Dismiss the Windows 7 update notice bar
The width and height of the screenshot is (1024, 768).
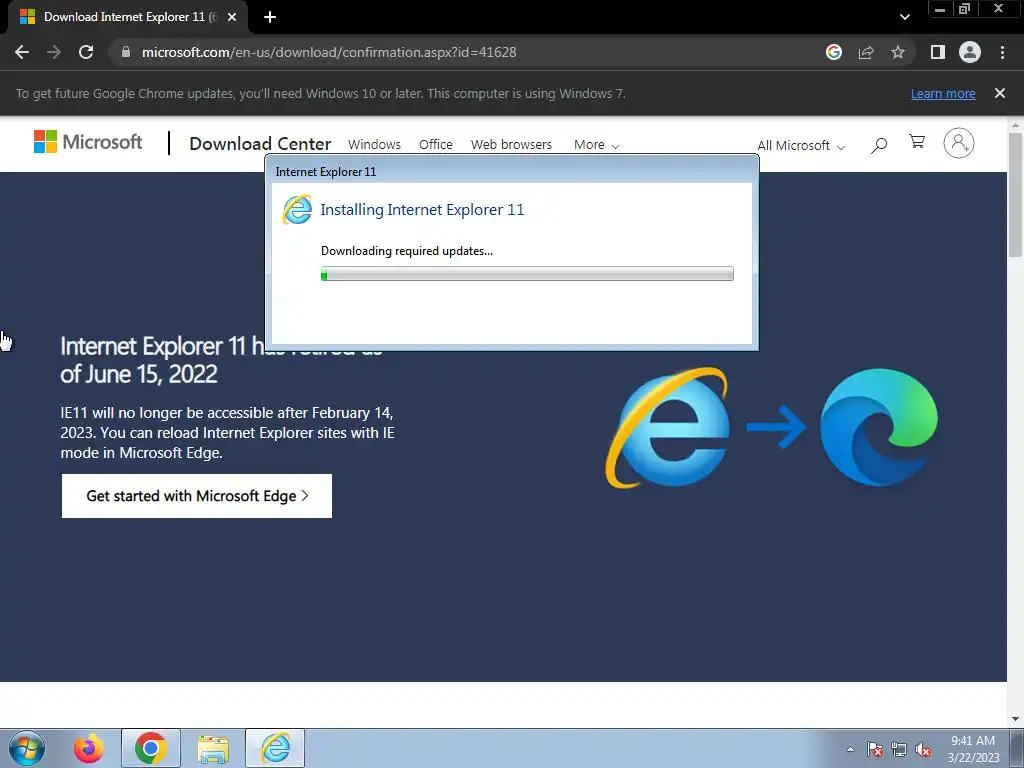pyautogui.click(x=1000, y=93)
